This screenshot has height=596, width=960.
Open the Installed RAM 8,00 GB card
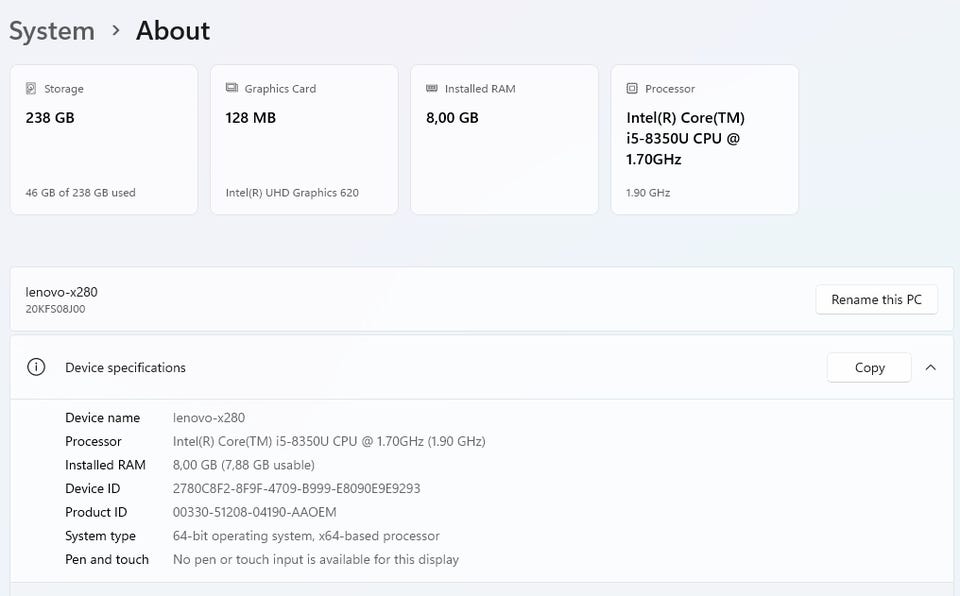coord(504,140)
